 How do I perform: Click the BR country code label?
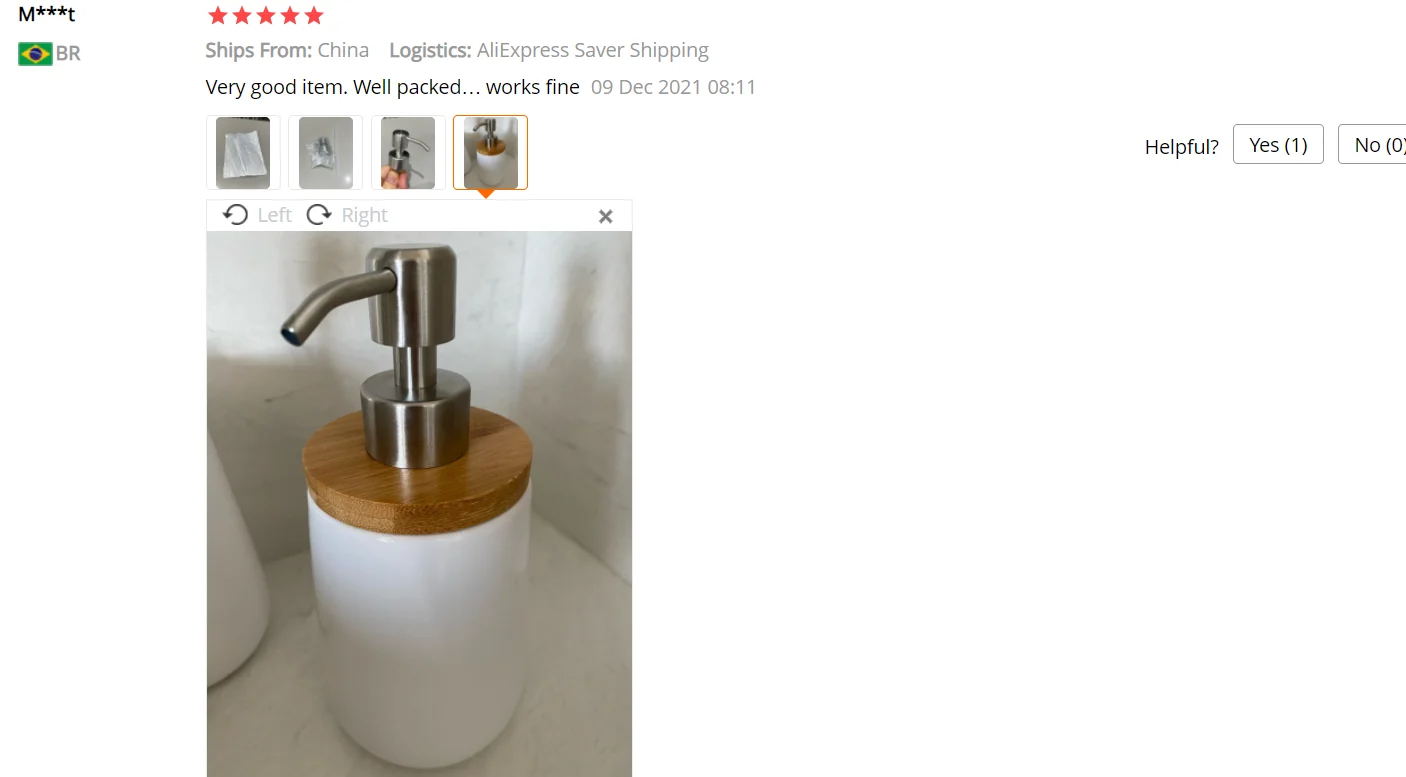click(x=68, y=54)
